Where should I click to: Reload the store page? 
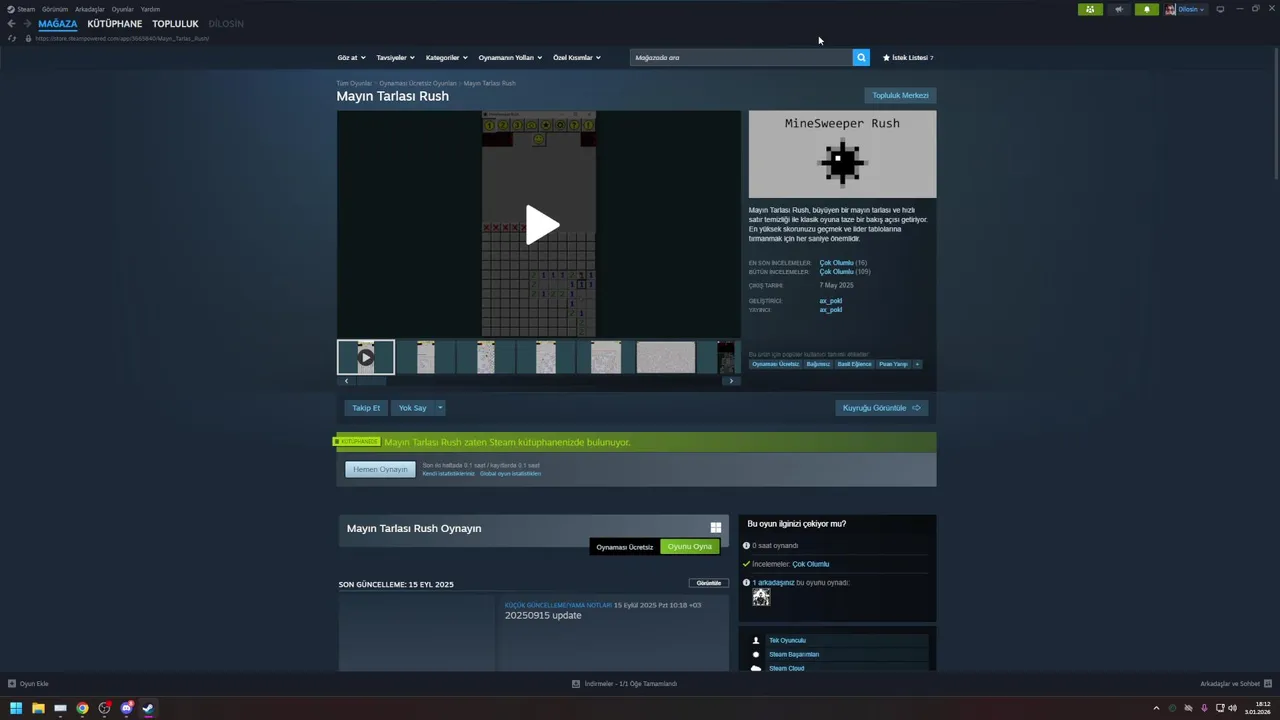click(x=12, y=38)
